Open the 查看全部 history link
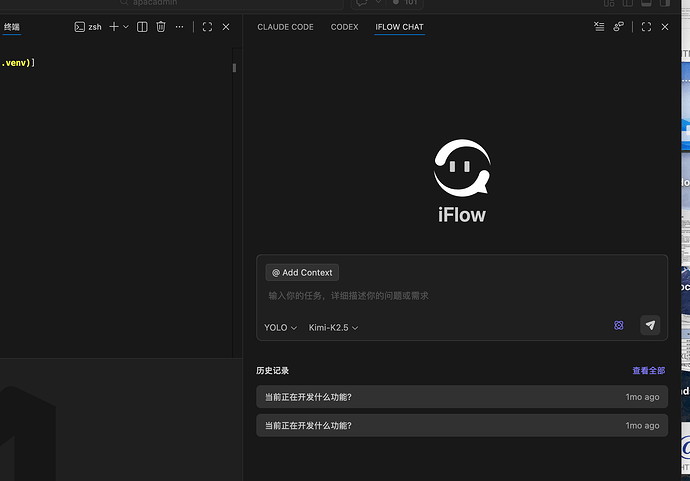This screenshot has width=690, height=481. tap(649, 371)
